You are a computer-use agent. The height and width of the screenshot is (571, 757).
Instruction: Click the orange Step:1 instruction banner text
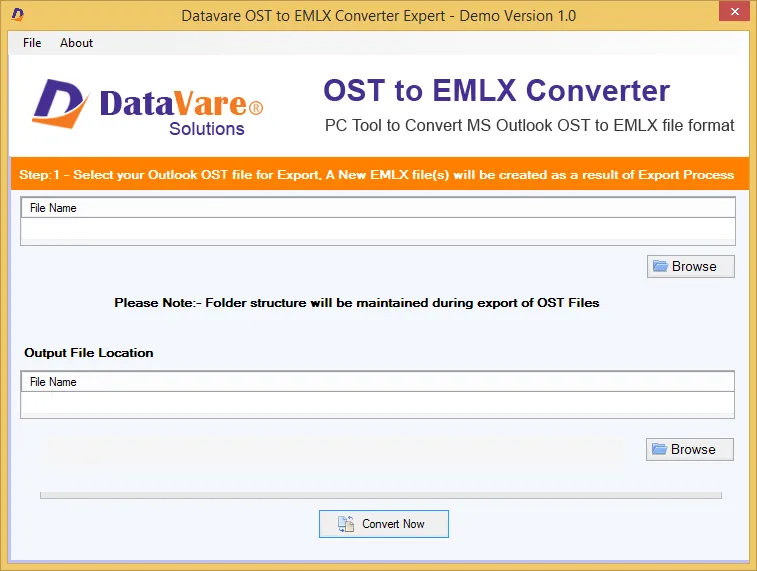click(x=377, y=175)
